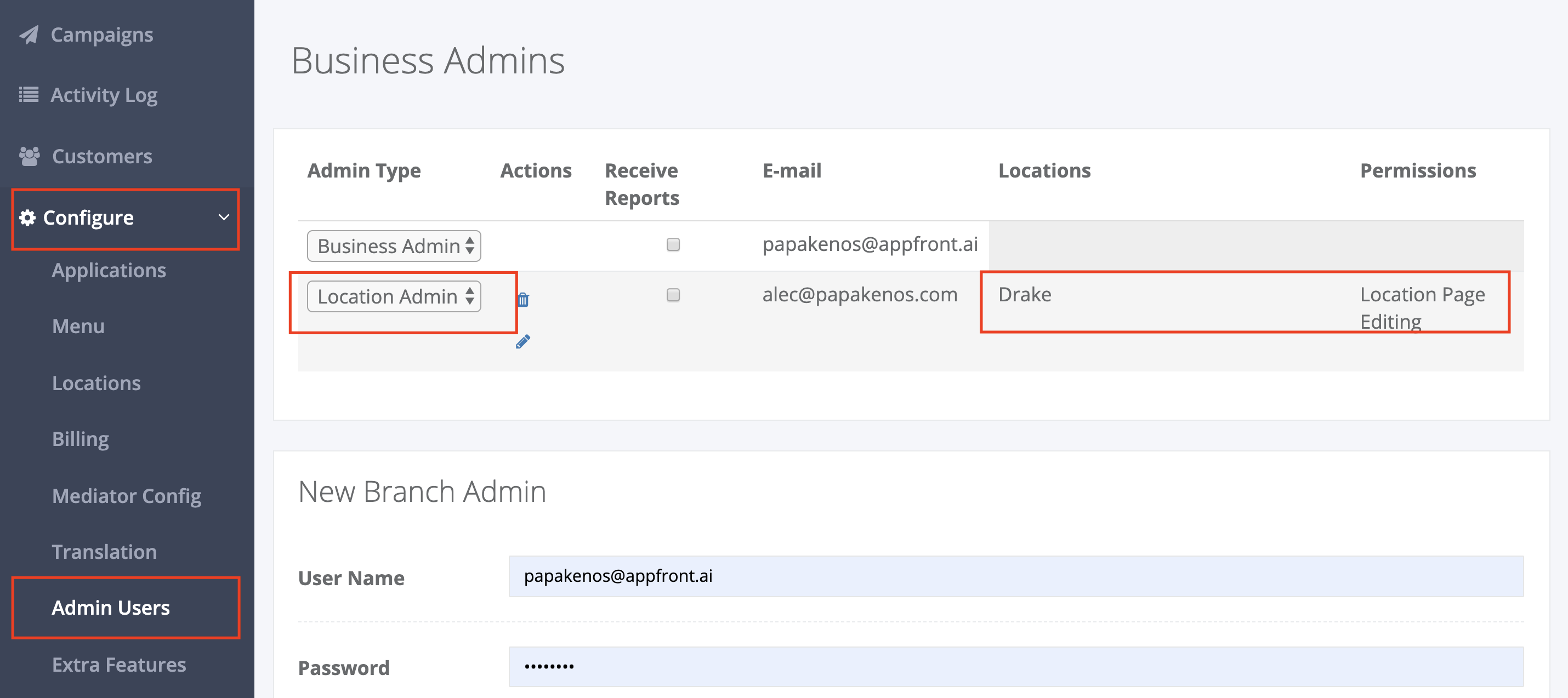Open Activity Log in the sidebar
Viewport: 1568px width, 698px height.
[x=104, y=95]
